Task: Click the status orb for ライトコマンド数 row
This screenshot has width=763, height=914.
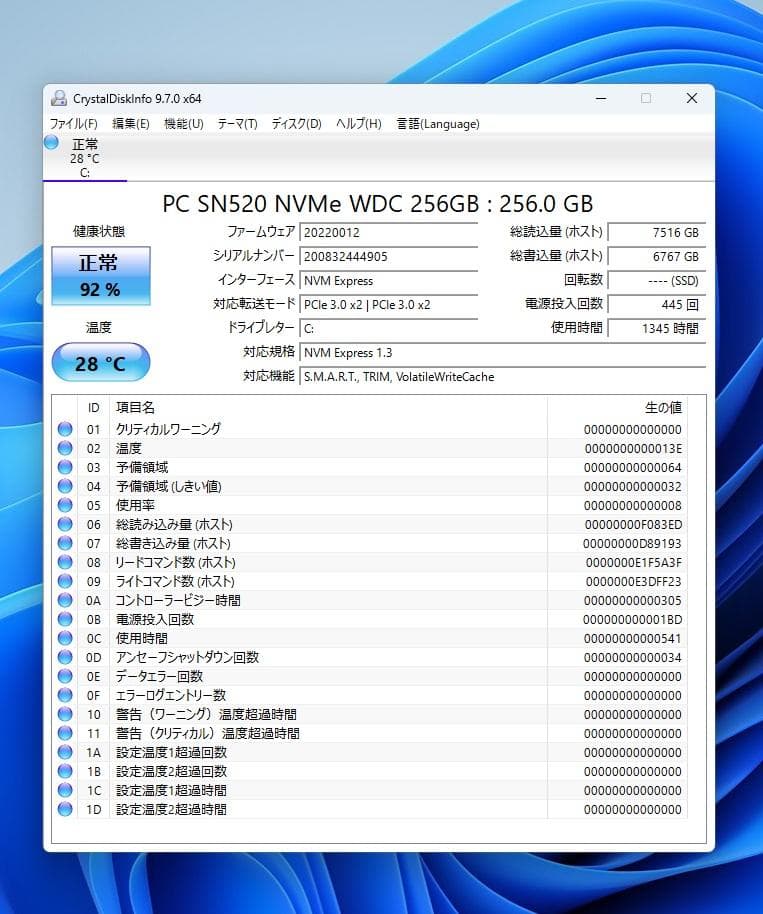Action: (65, 581)
